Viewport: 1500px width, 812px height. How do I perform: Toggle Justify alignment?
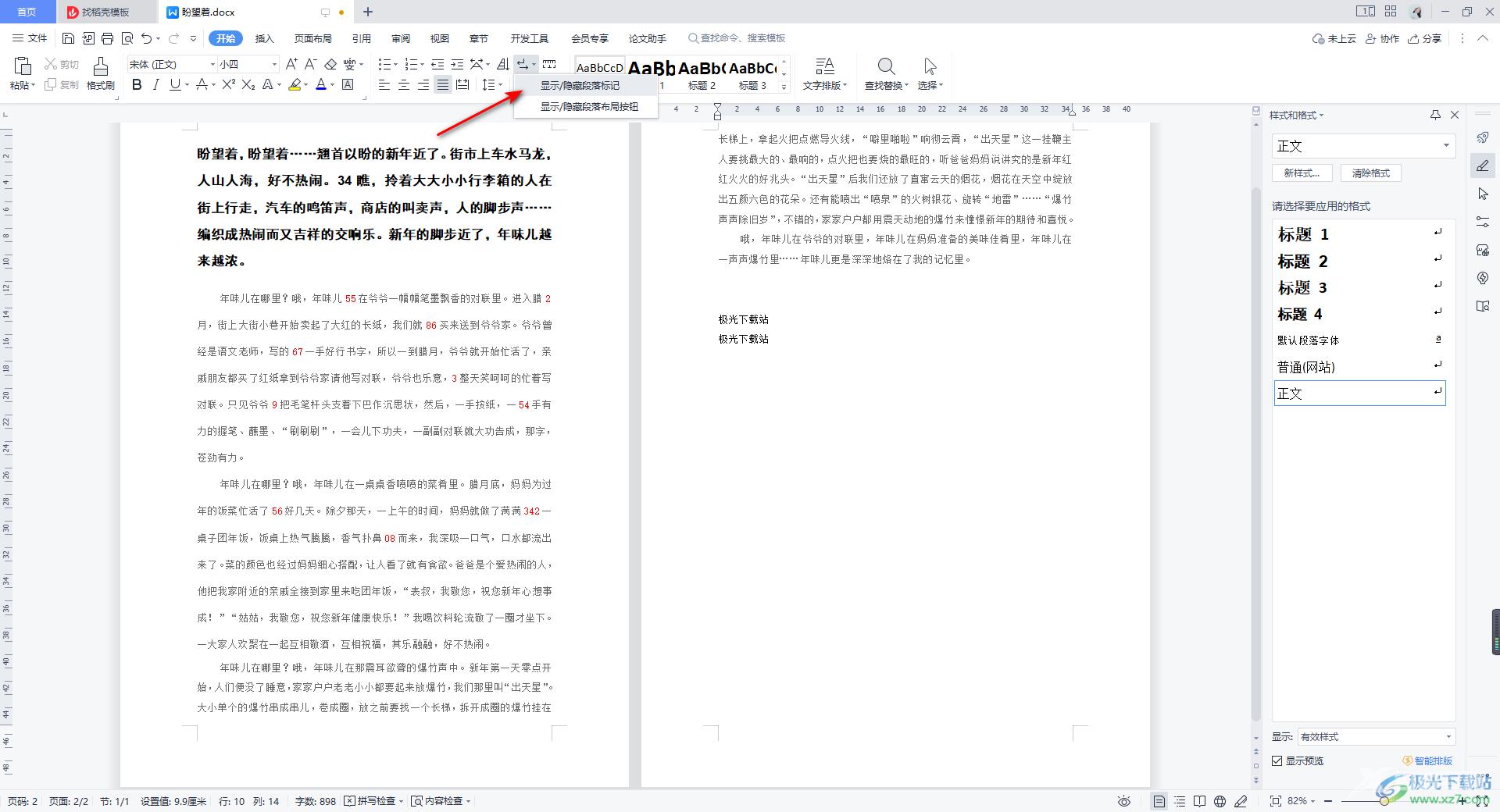tap(443, 84)
